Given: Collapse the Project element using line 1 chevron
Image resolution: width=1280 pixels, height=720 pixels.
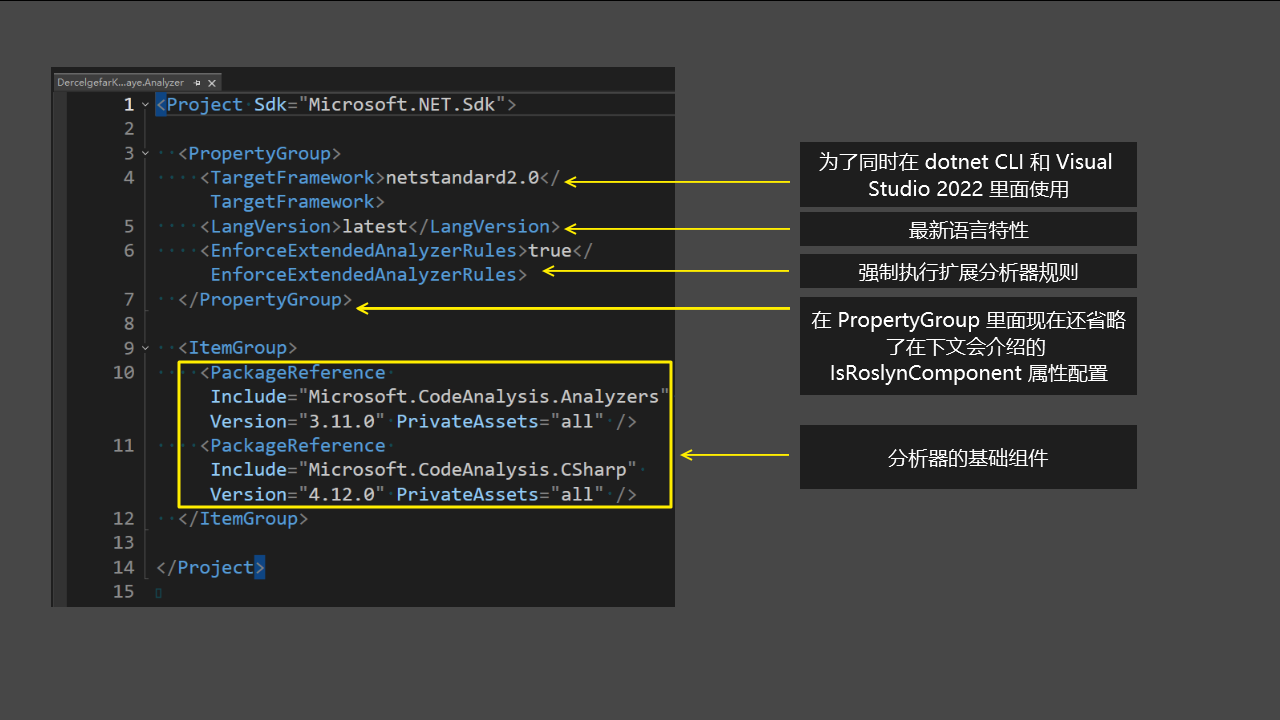Looking at the screenshot, I should (144, 104).
